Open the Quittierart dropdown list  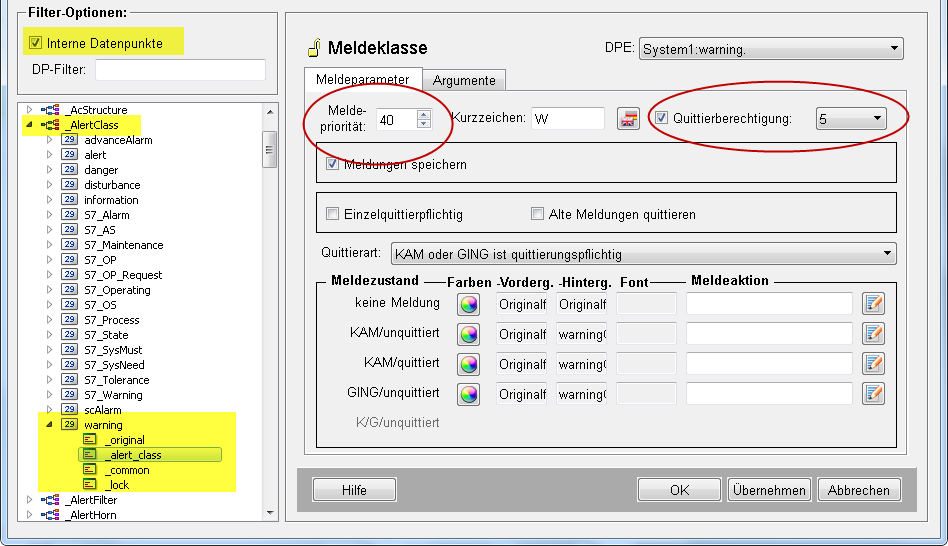643,254
